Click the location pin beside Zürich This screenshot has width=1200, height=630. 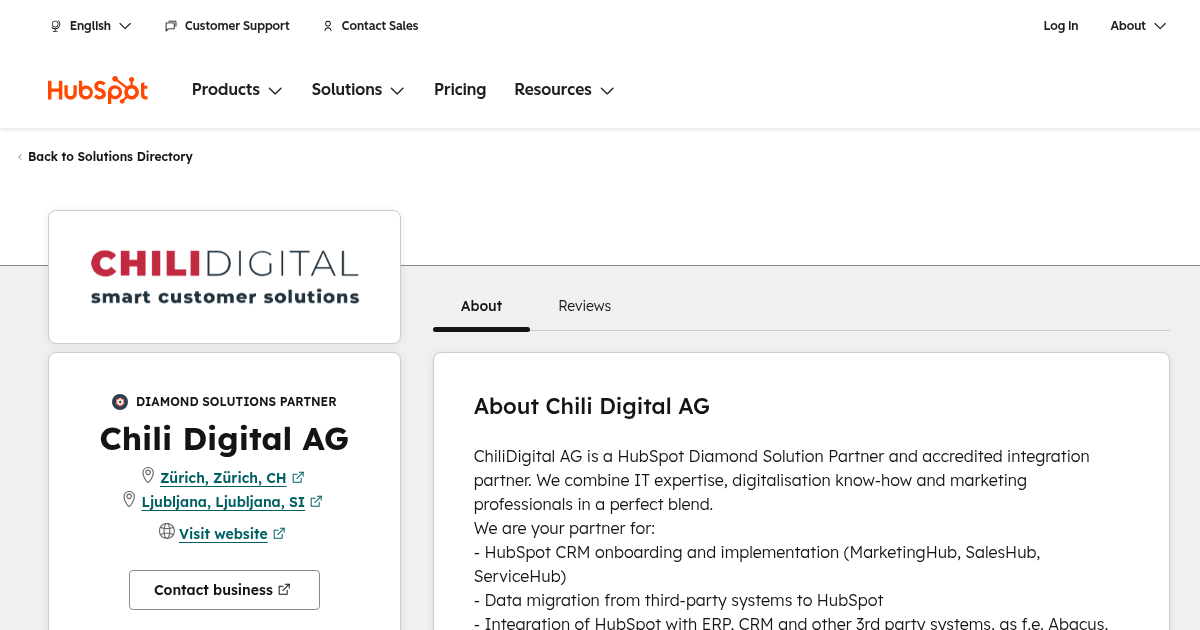pos(148,476)
